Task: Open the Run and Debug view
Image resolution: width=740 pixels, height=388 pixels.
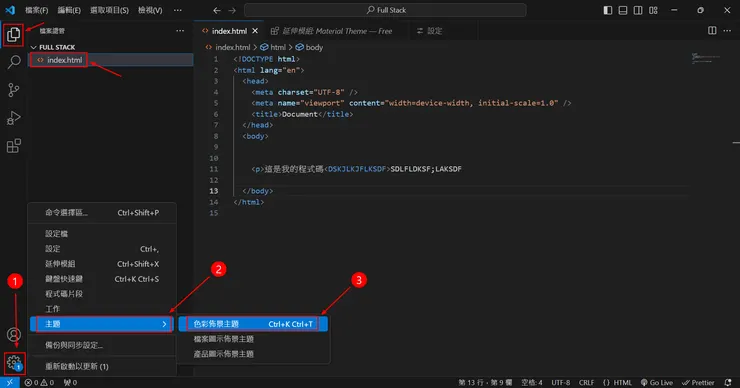Action: click(x=14, y=118)
